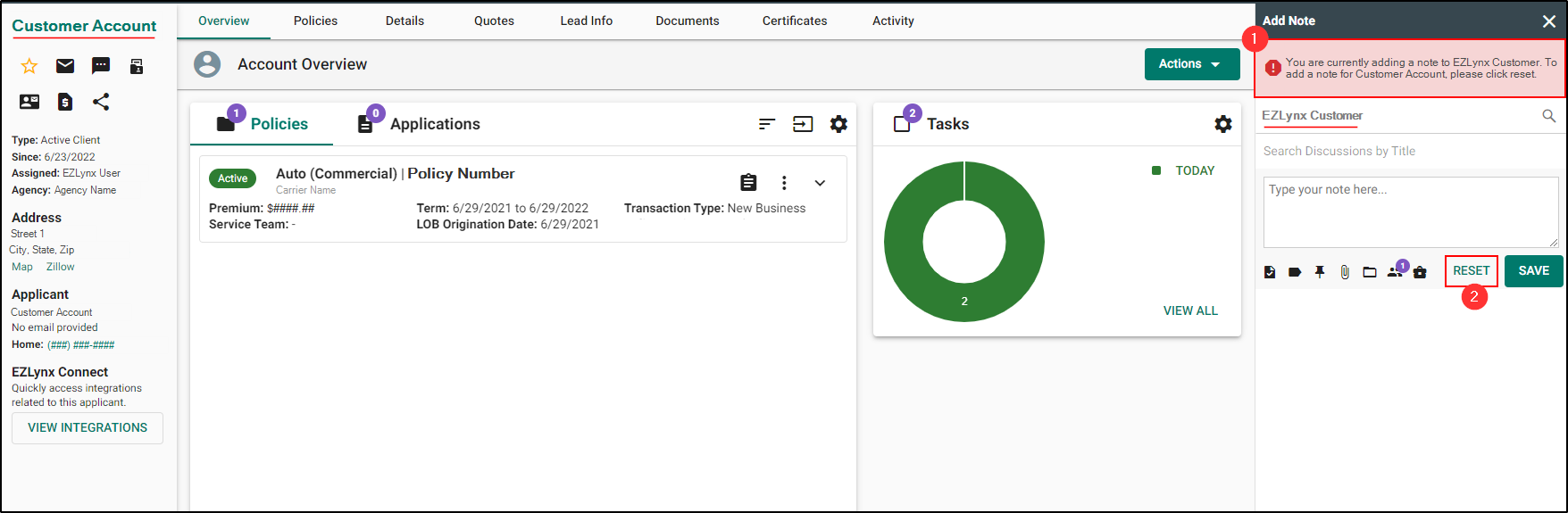The width and height of the screenshot is (1568, 513).
Task: Mark the account as favorite with the star
Action: click(29, 66)
